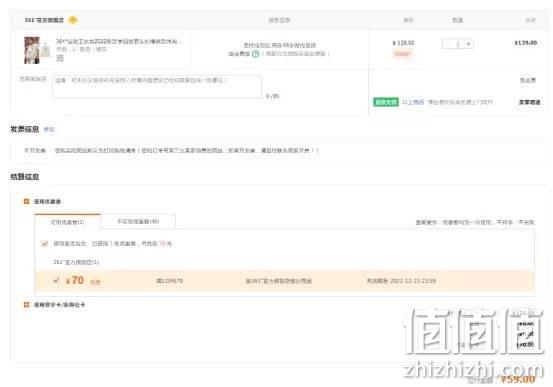Click the quantity number field

pos(458,44)
